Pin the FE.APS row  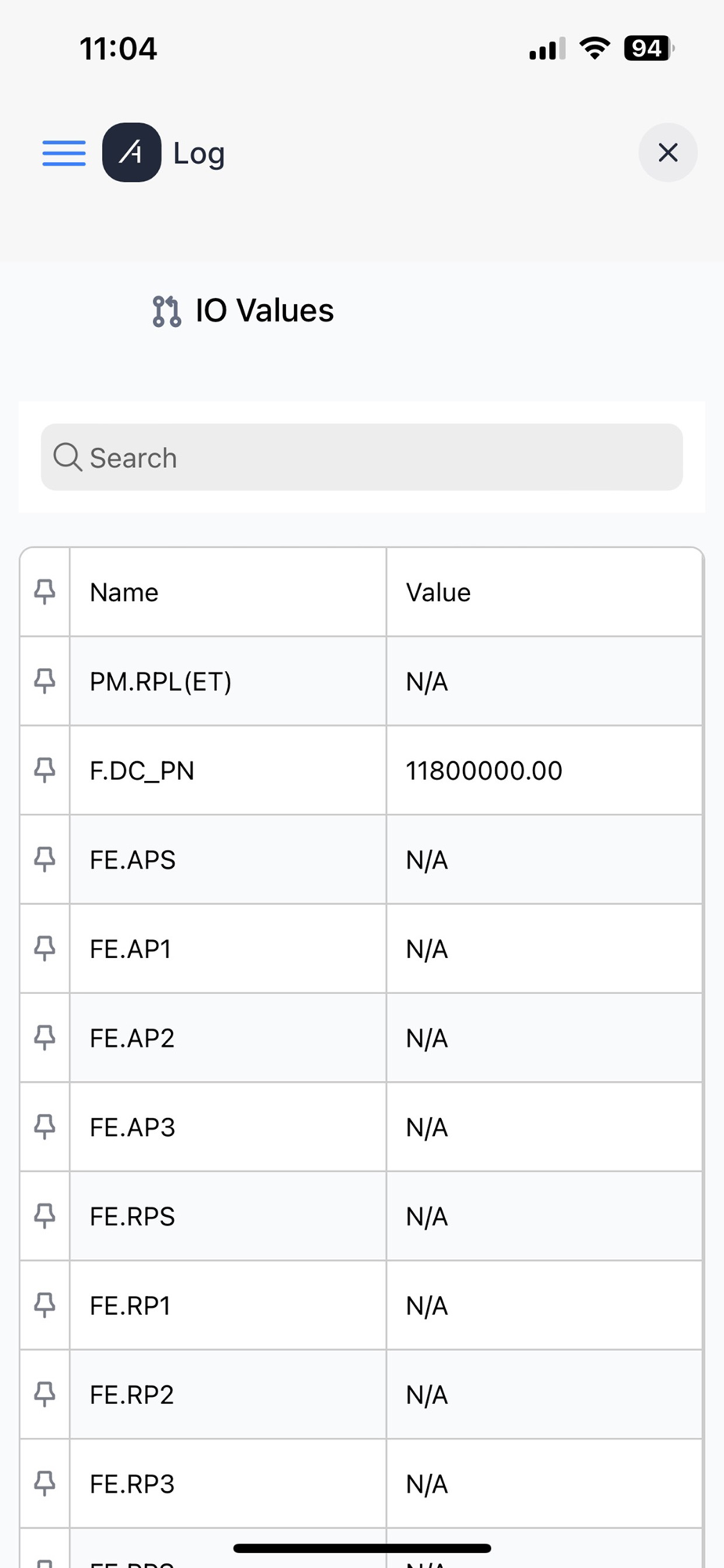click(x=45, y=860)
